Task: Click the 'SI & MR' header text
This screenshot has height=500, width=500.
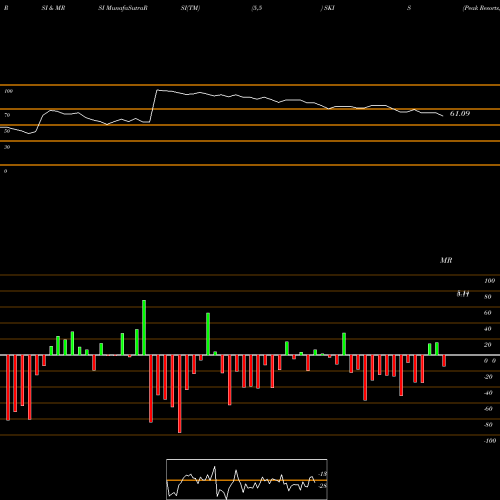Action: pos(53,8)
